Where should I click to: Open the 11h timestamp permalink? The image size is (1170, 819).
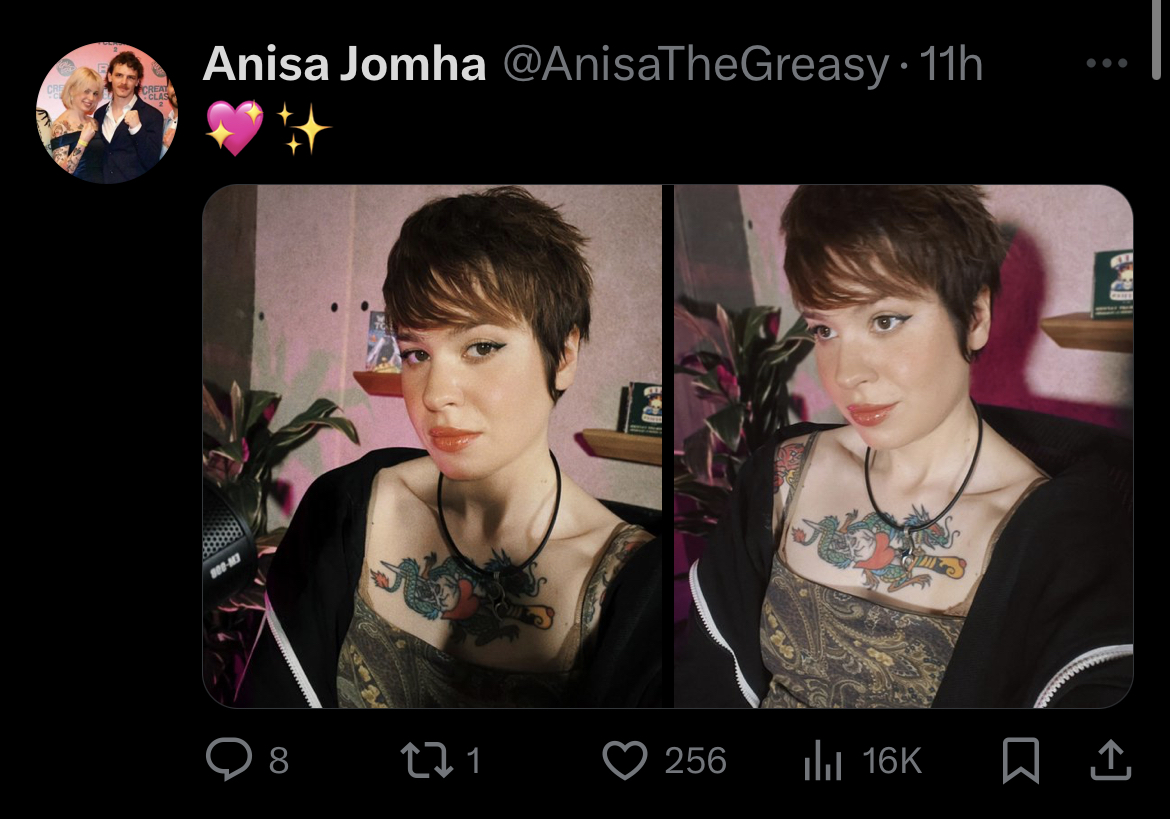point(951,64)
